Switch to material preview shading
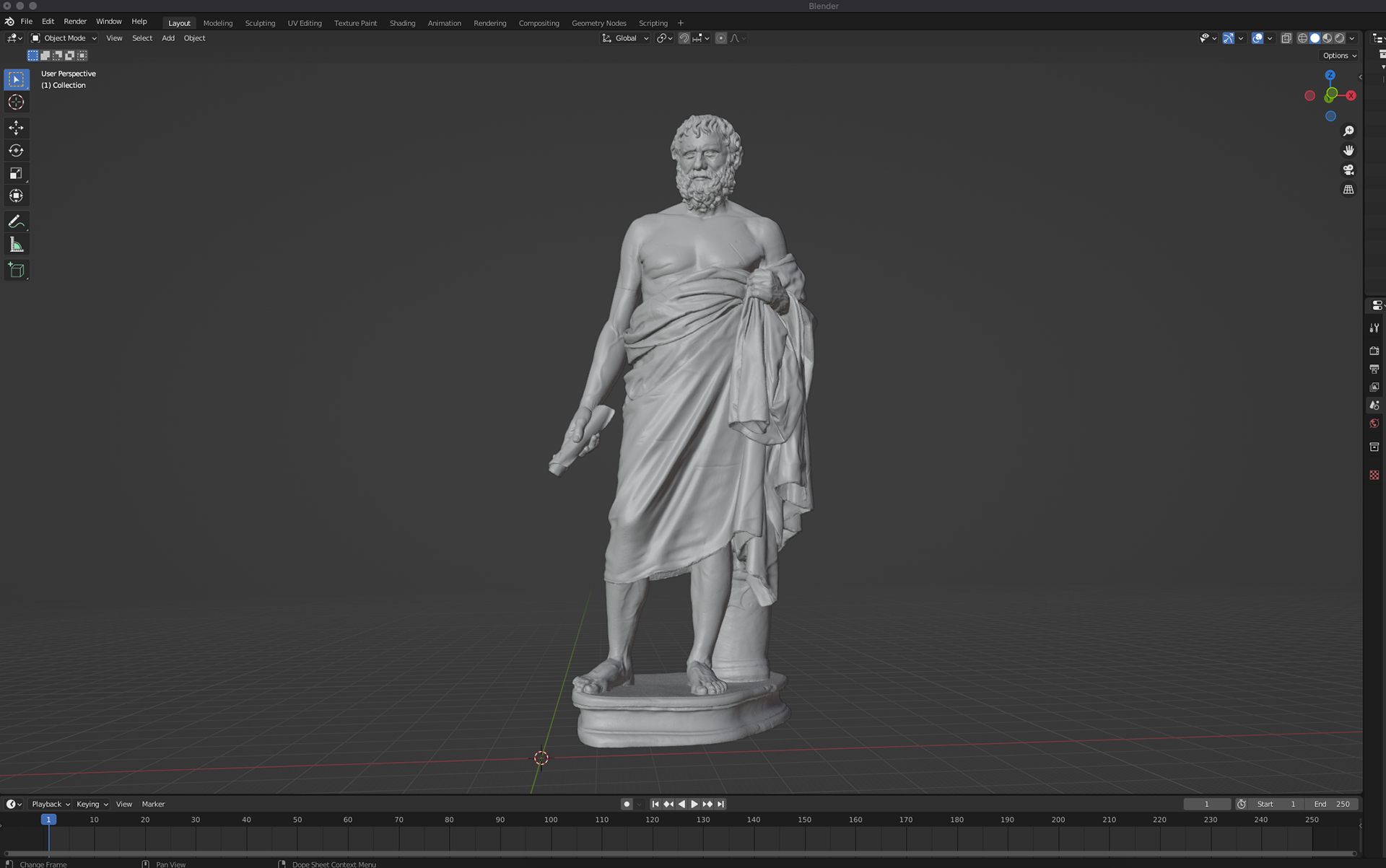The image size is (1386, 868). [1328, 38]
